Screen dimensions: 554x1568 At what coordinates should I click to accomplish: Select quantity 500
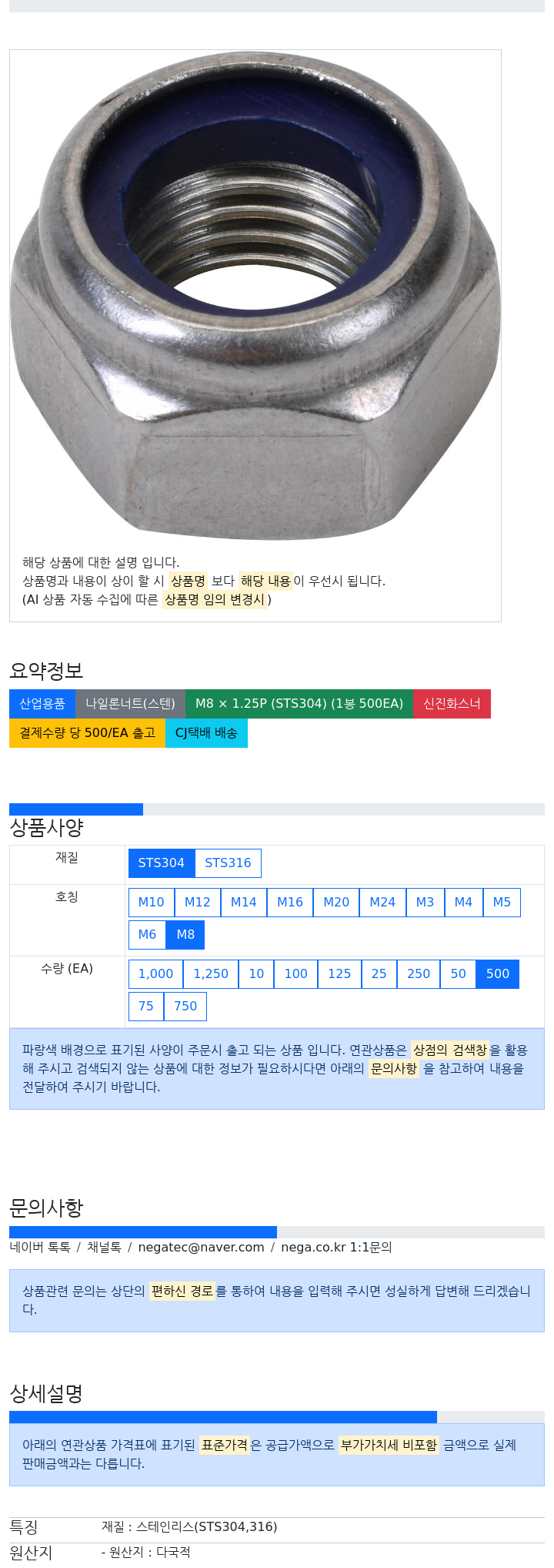point(498,974)
